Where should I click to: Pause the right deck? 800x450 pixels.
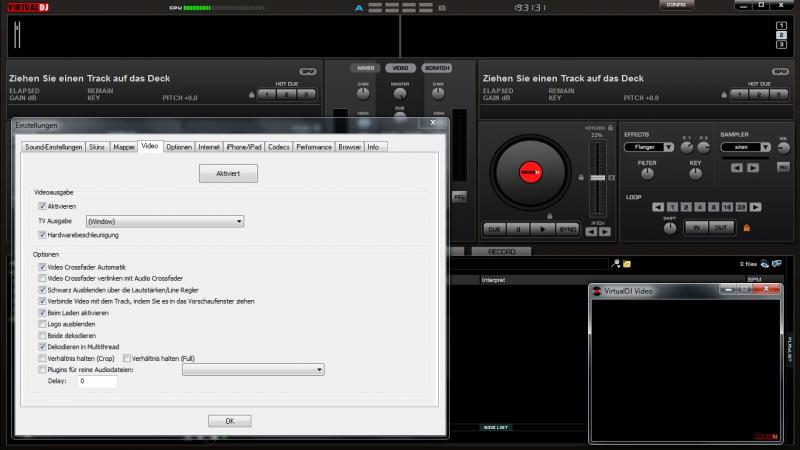click(518, 229)
